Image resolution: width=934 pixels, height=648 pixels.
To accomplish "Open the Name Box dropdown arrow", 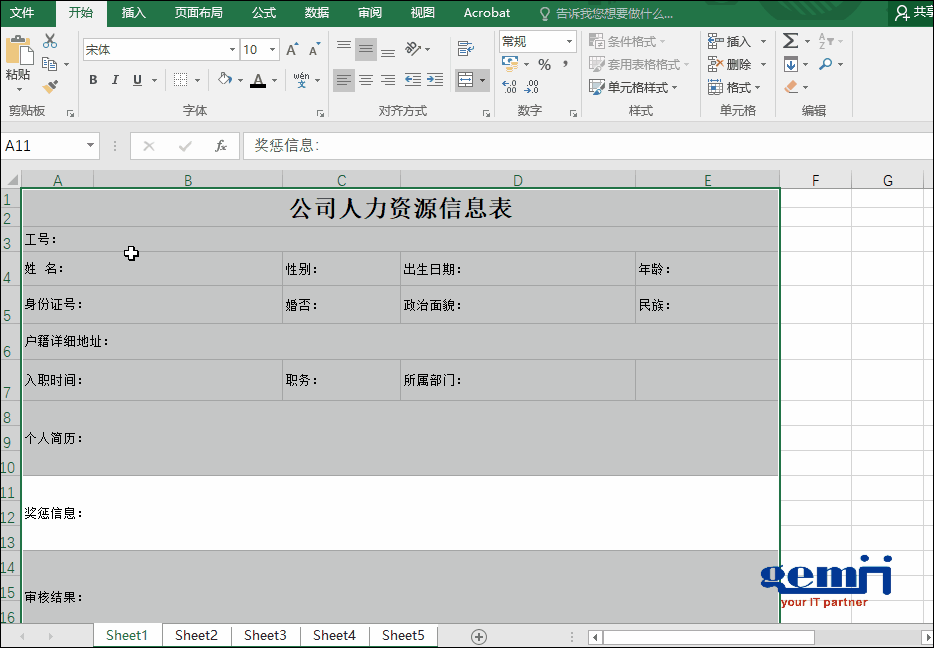I will coord(90,146).
